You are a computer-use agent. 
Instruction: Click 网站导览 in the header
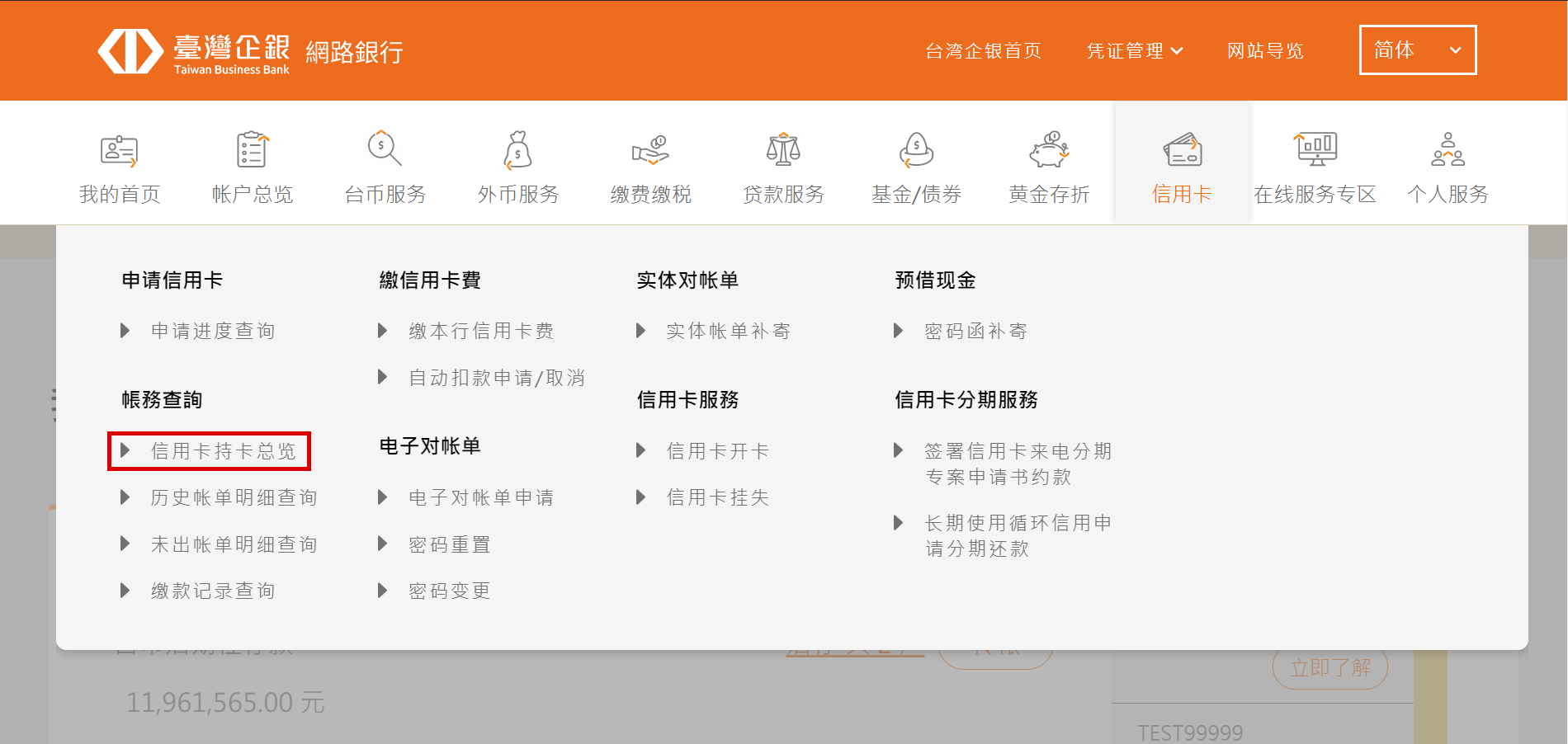[x=1265, y=51]
